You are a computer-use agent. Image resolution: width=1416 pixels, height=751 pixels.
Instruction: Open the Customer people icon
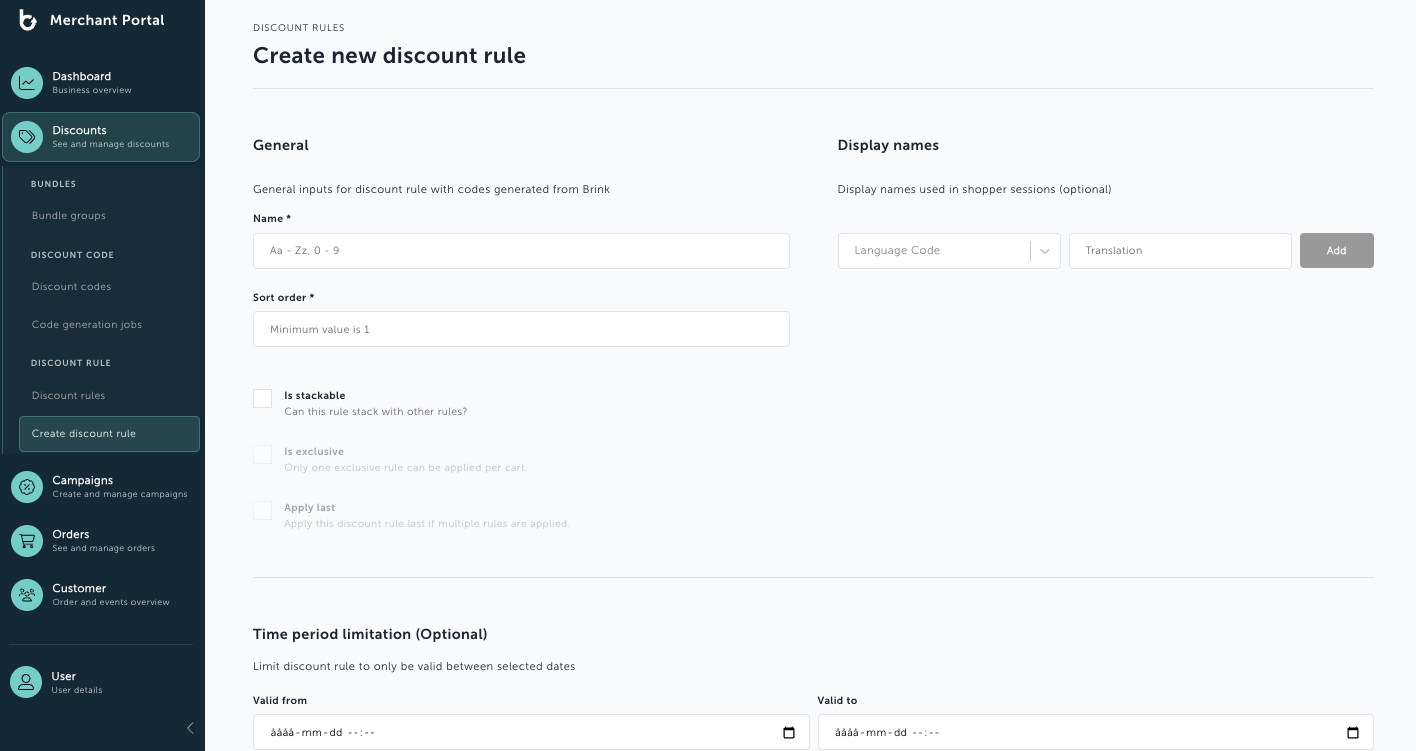[x=27, y=595]
